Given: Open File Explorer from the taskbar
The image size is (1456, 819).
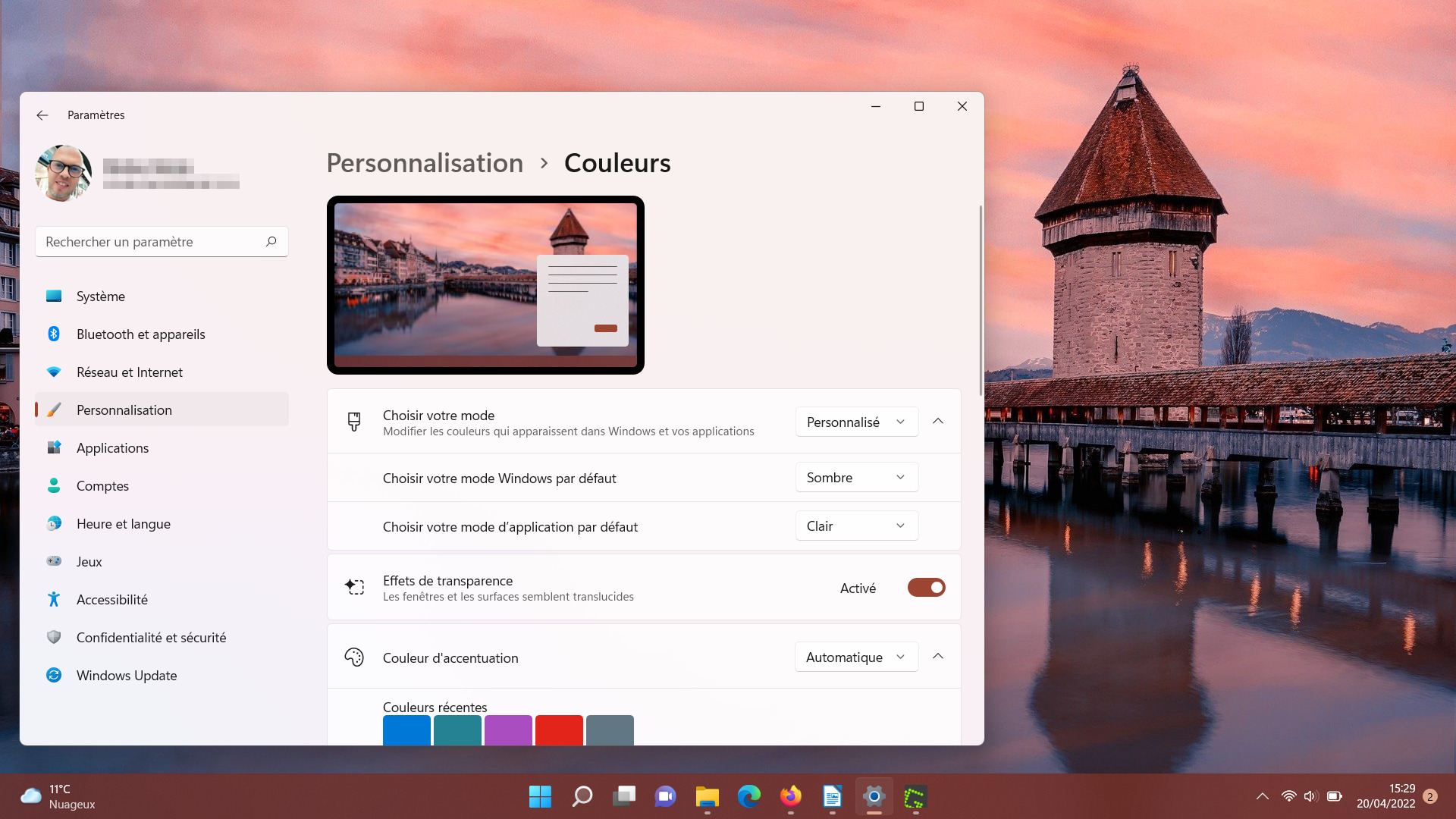Looking at the screenshot, I should tap(707, 796).
